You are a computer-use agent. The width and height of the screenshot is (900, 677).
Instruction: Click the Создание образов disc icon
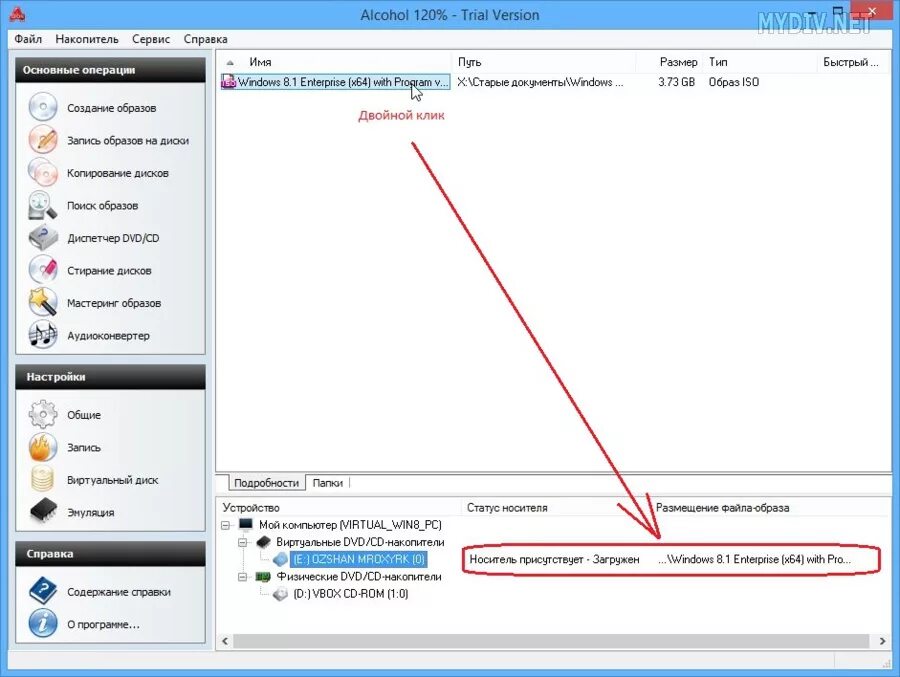coord(43,107)
